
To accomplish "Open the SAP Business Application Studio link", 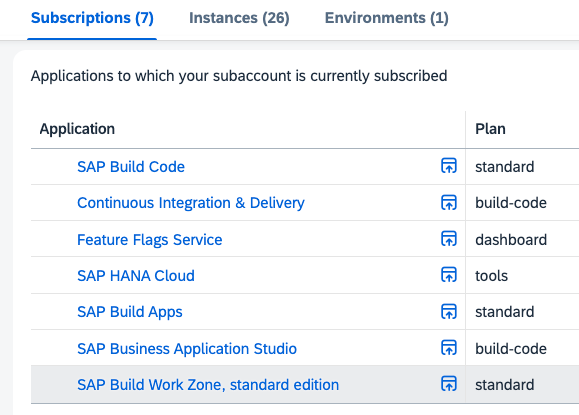I will tap(187, 349).
